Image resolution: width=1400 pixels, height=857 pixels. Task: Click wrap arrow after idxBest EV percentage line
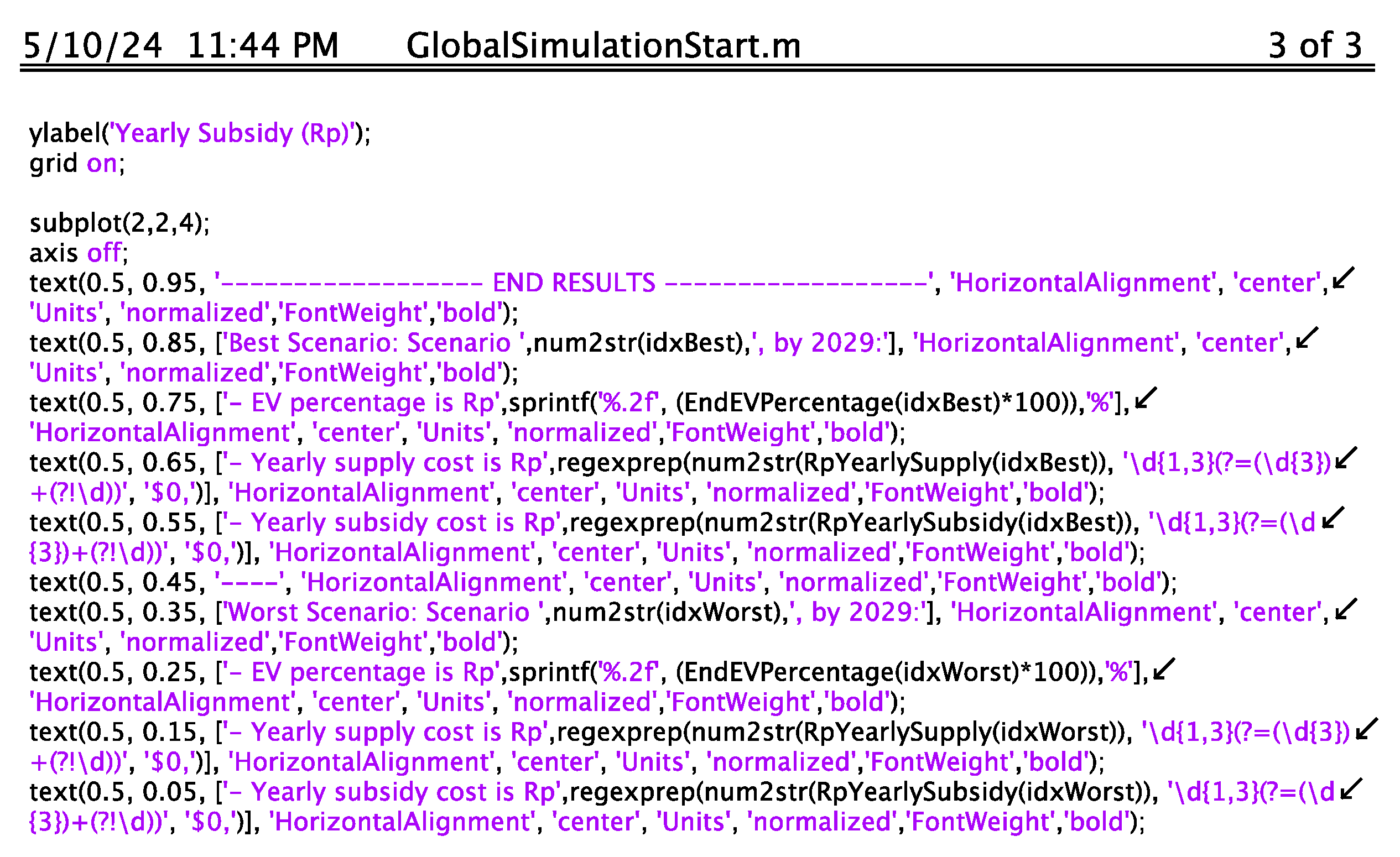point(1146,398)
